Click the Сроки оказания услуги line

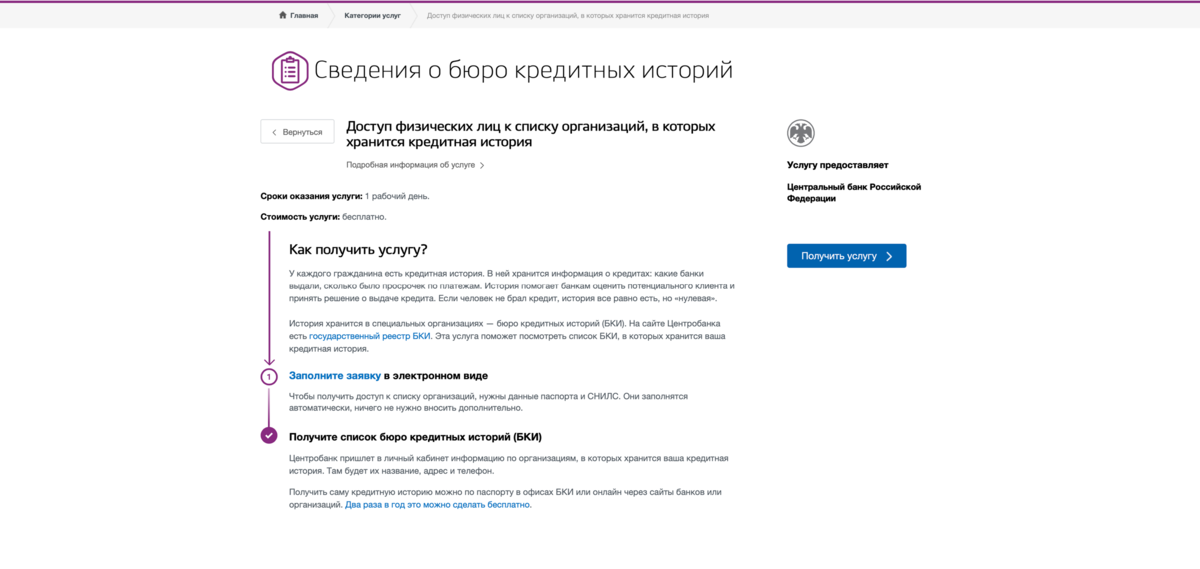coord(345,196)
